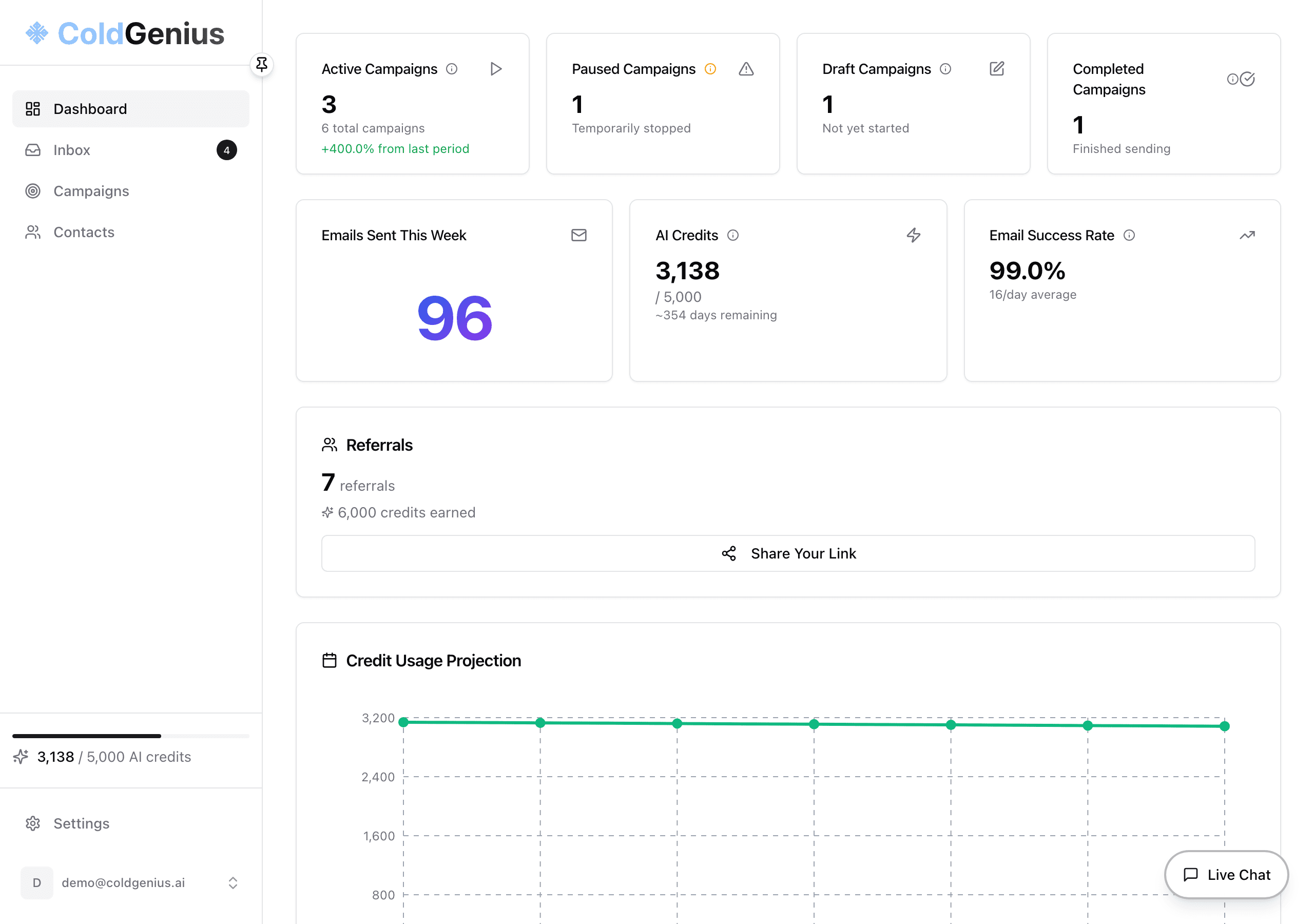Click the info icon next to AI Credits

click(733, 235)
